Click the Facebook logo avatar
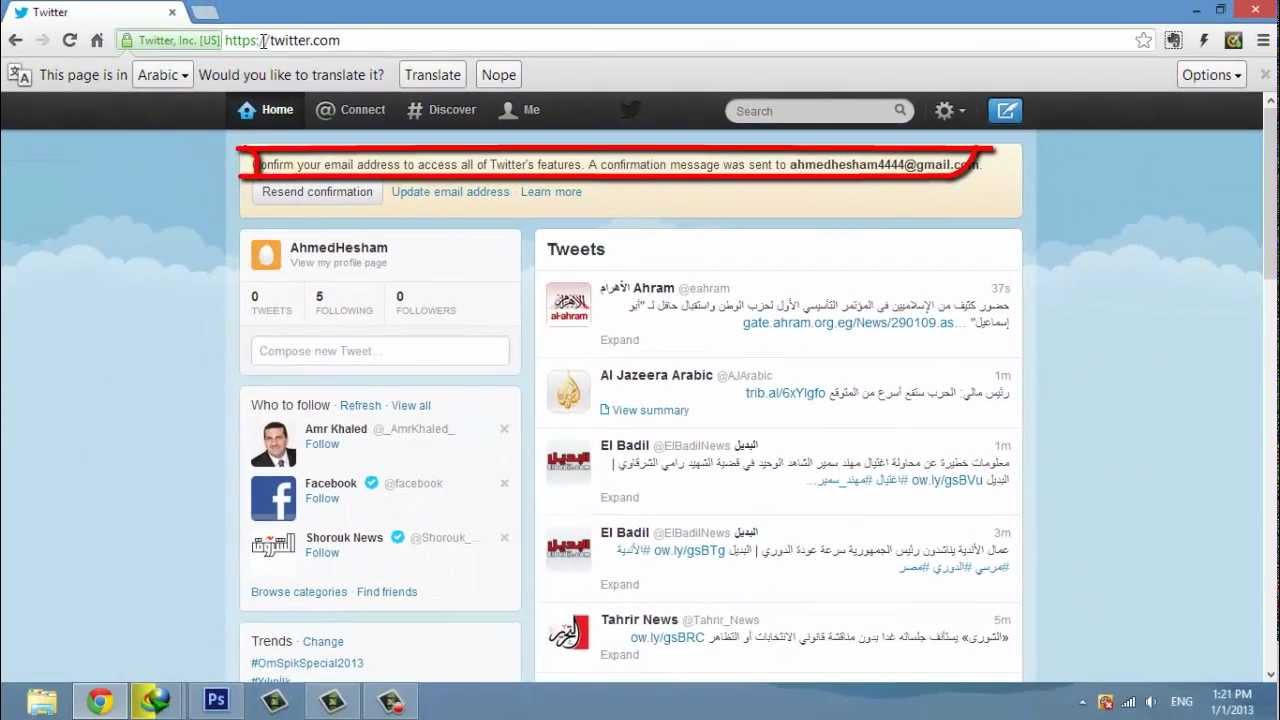This screenshot has height=720, width=1280. 273,498
